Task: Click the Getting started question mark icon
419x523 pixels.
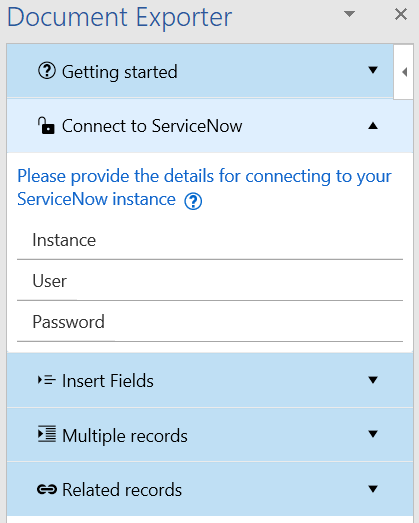Action: [x=47, y=71]
